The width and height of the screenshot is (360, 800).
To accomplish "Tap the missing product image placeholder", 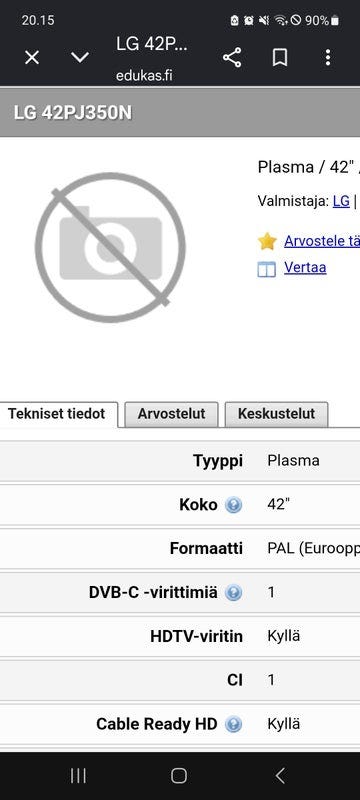I will [110, 247].
